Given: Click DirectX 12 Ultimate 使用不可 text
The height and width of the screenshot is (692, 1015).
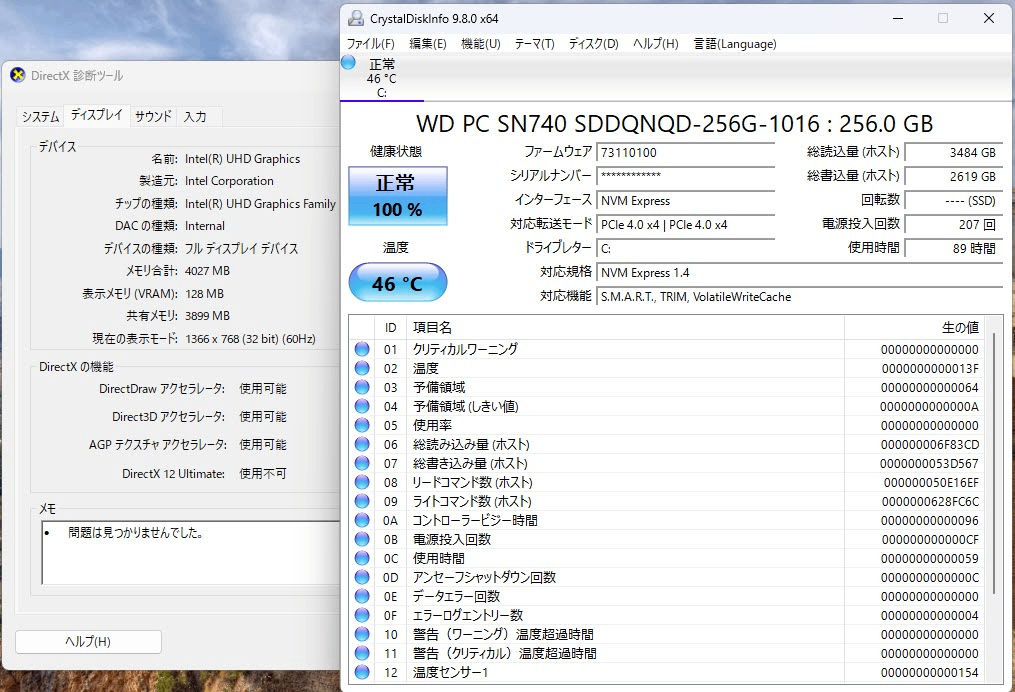Looking at the screenshot, I should point(205,473).
